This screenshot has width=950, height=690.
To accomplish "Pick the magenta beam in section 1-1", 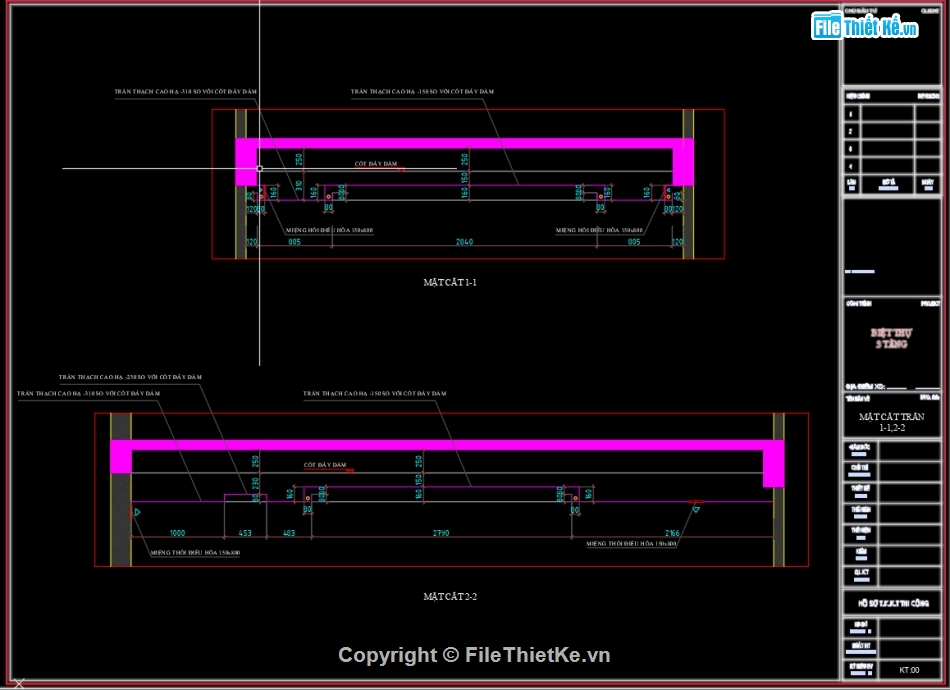I will [464, 144].
